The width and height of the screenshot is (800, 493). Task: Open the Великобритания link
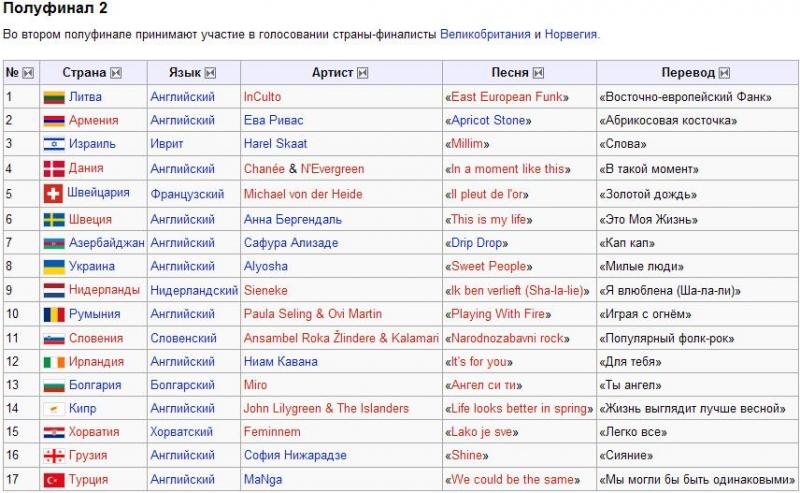(485, 34)
